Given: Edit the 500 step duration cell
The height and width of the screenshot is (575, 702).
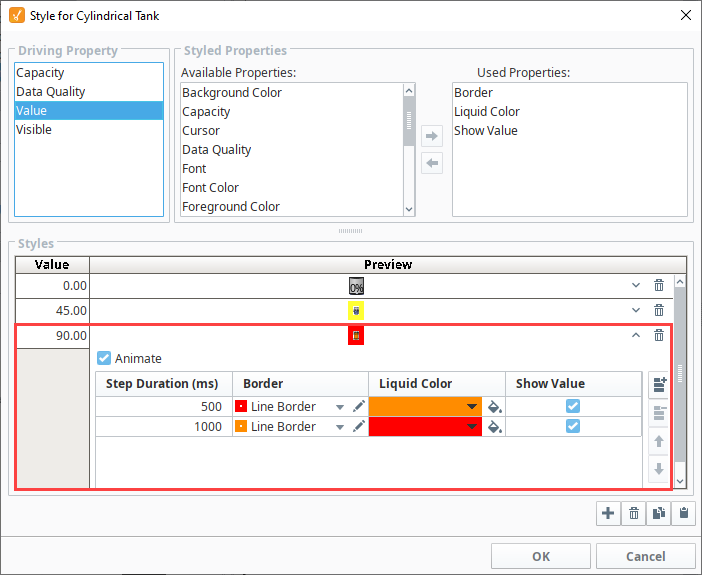Looking at the screenshot, I should tap(164, 407).
